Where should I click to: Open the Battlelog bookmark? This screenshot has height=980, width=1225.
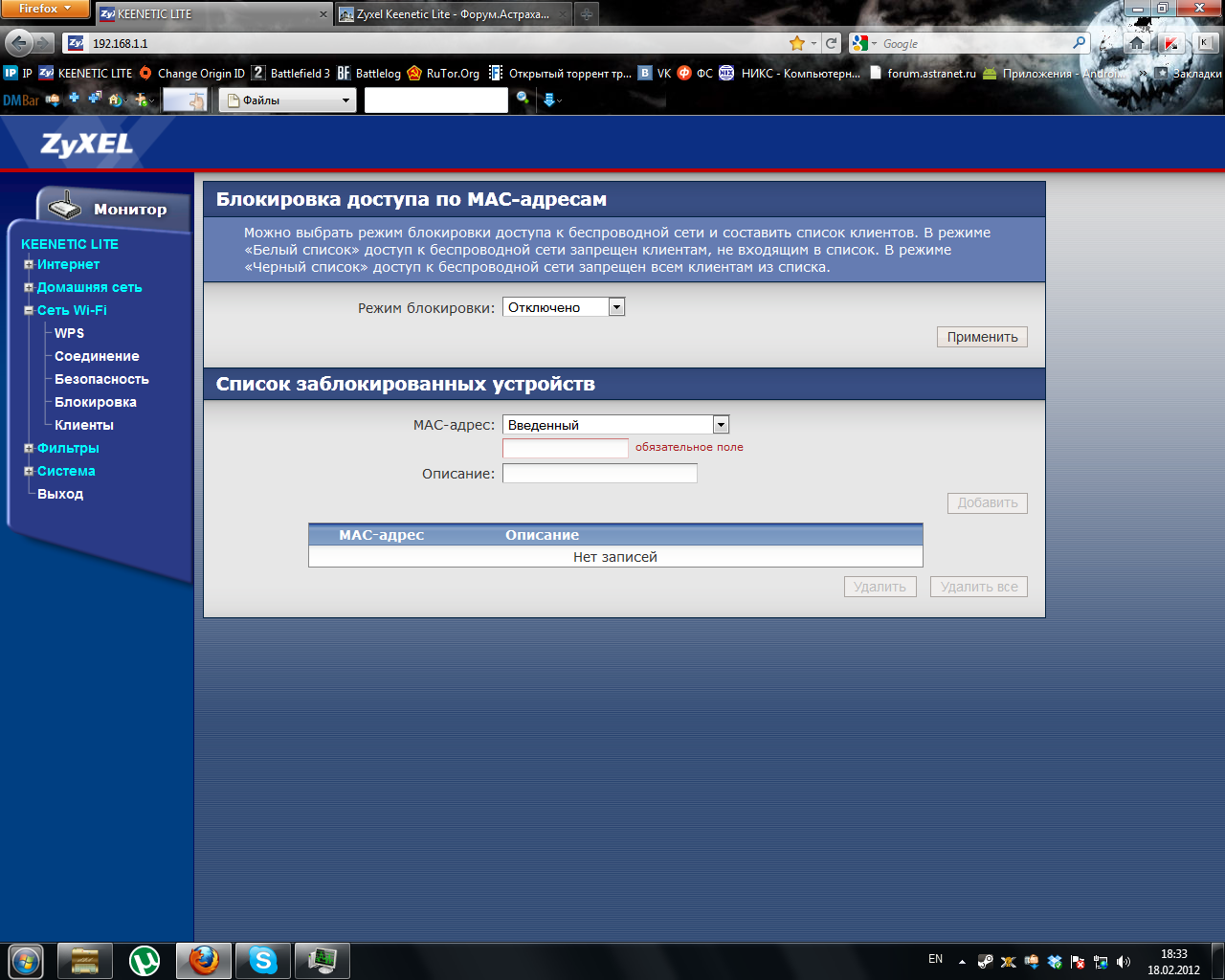[369, 73]
